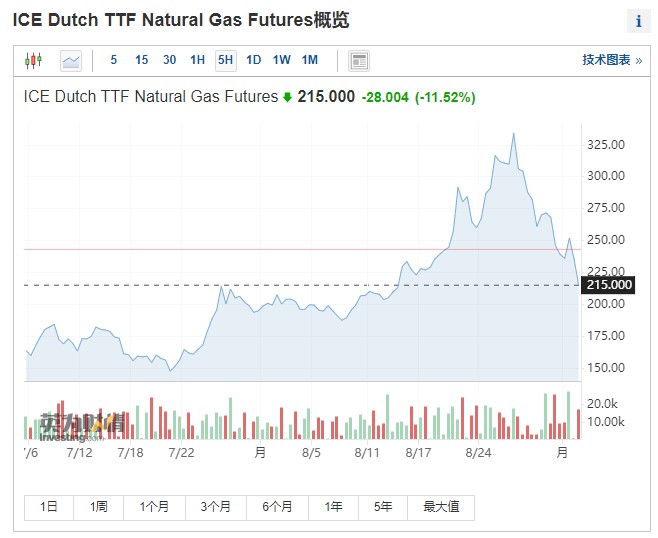Select the 5-minute interval

[x=114, y=60]
